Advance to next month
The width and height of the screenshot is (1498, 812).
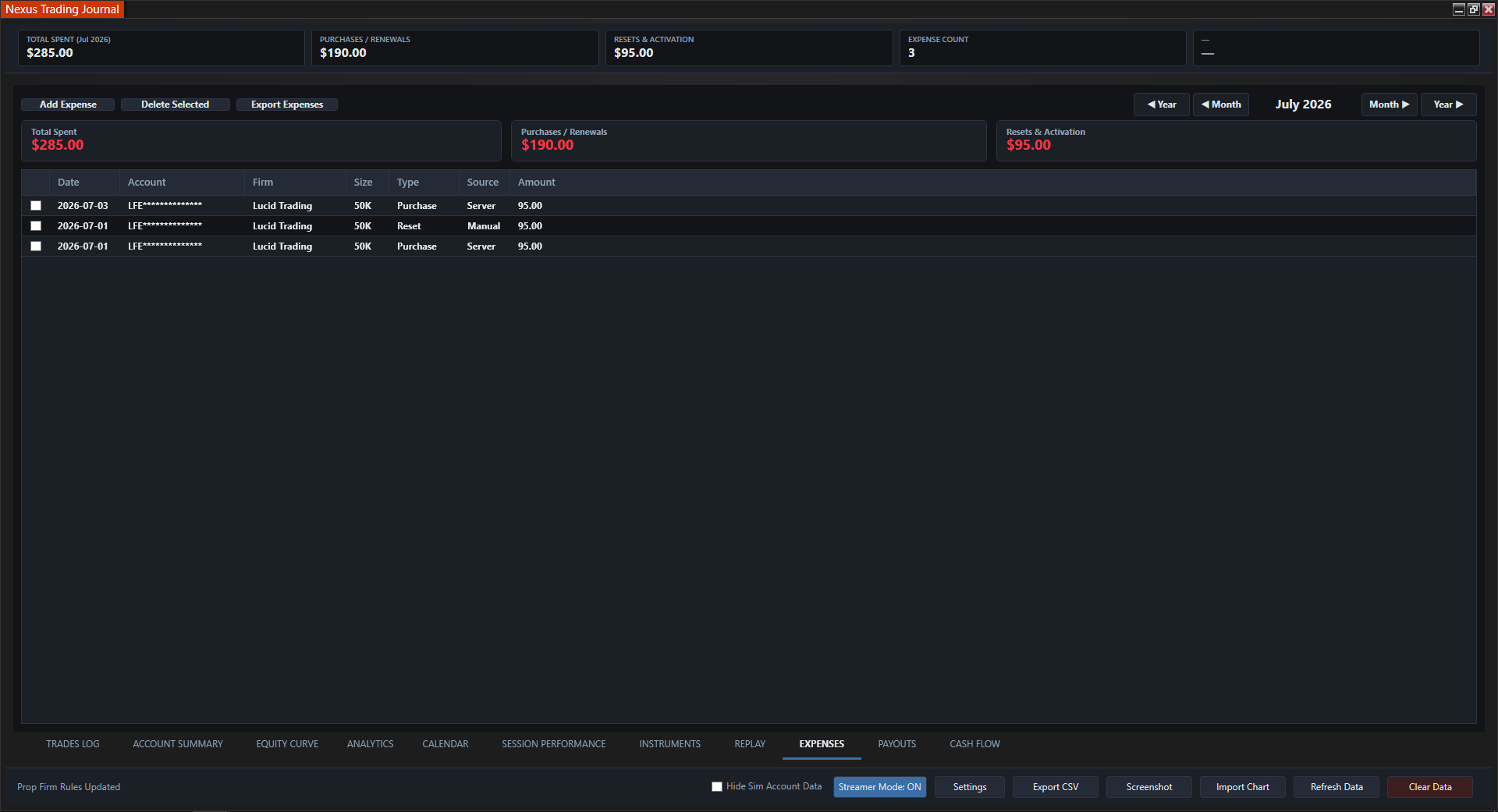tap(1389, 105)
